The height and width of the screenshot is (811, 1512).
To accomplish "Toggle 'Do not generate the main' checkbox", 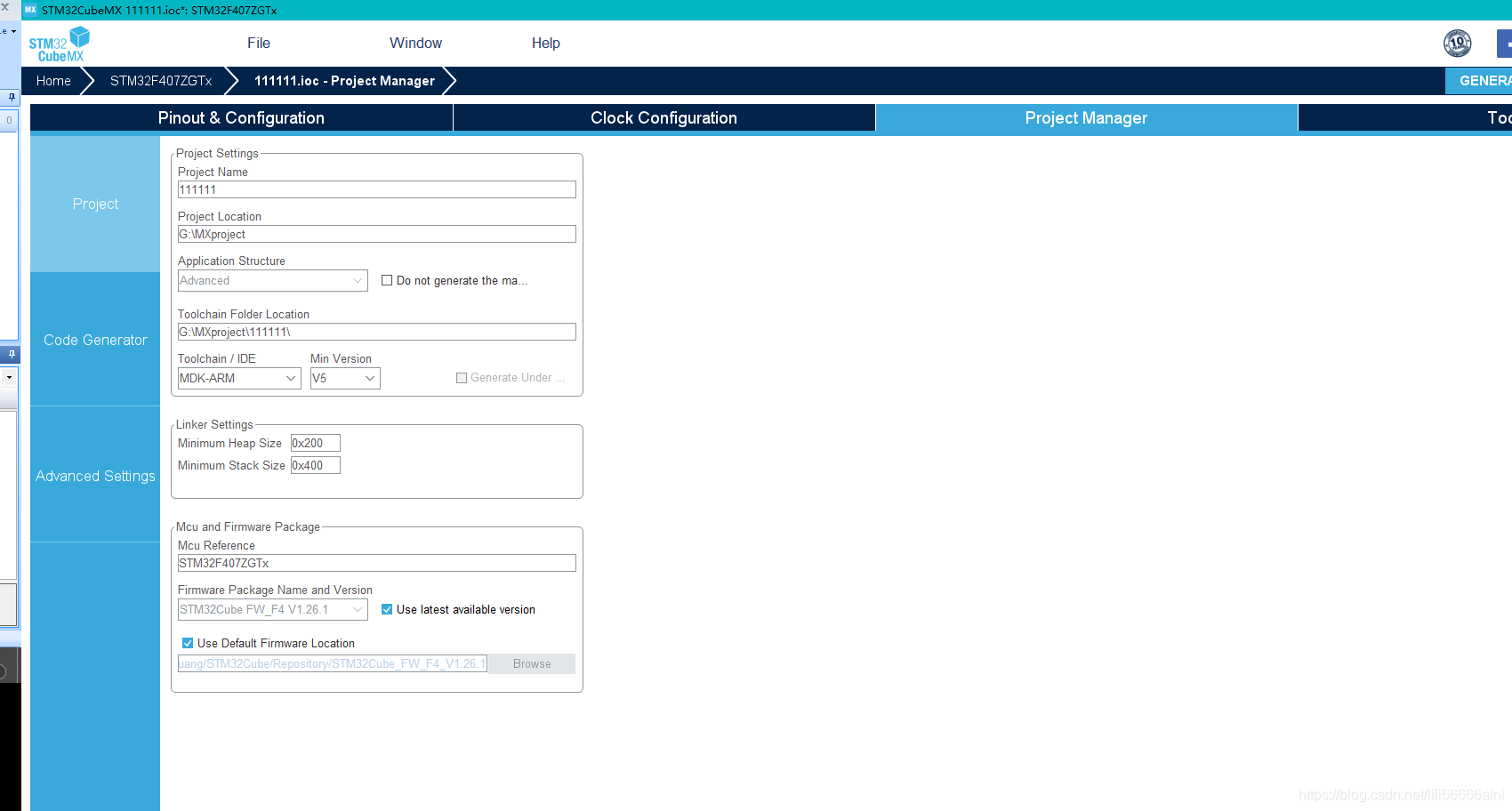I will click(387, 280).
